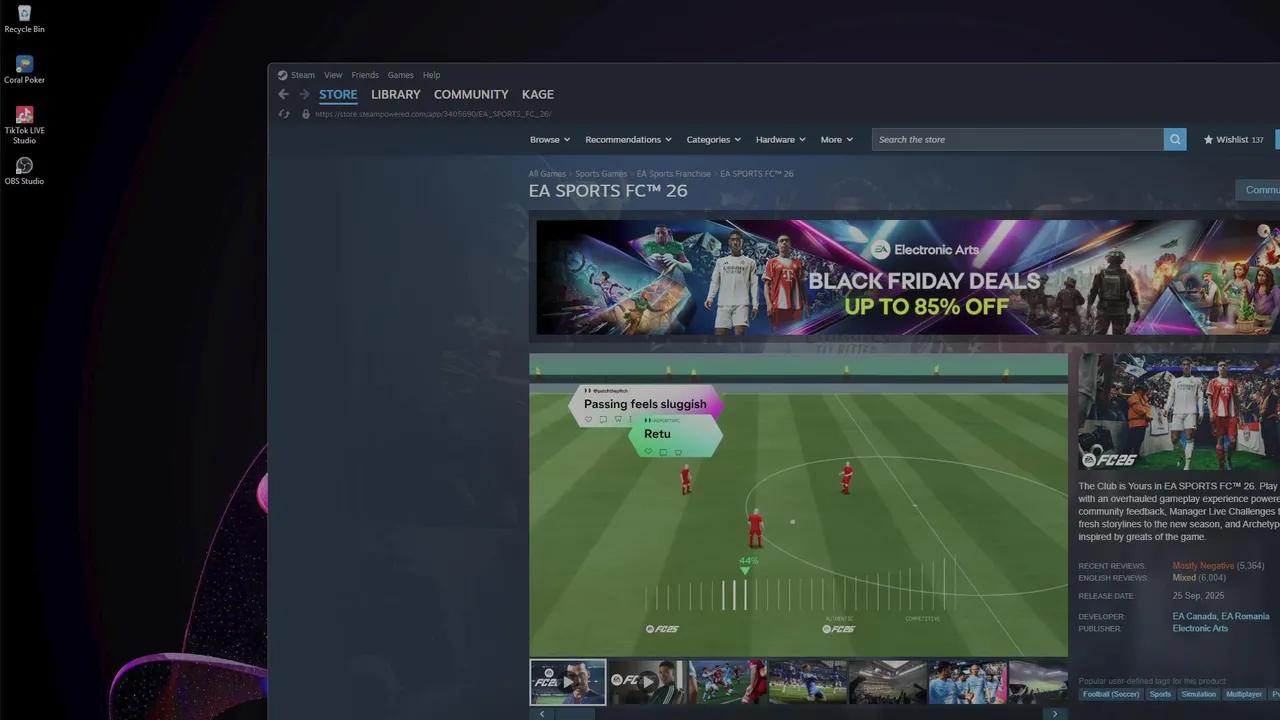The image size is (1280, 720).
Task: Open the 'Mixed' English reviews link
Action: tap(1184, 578)
